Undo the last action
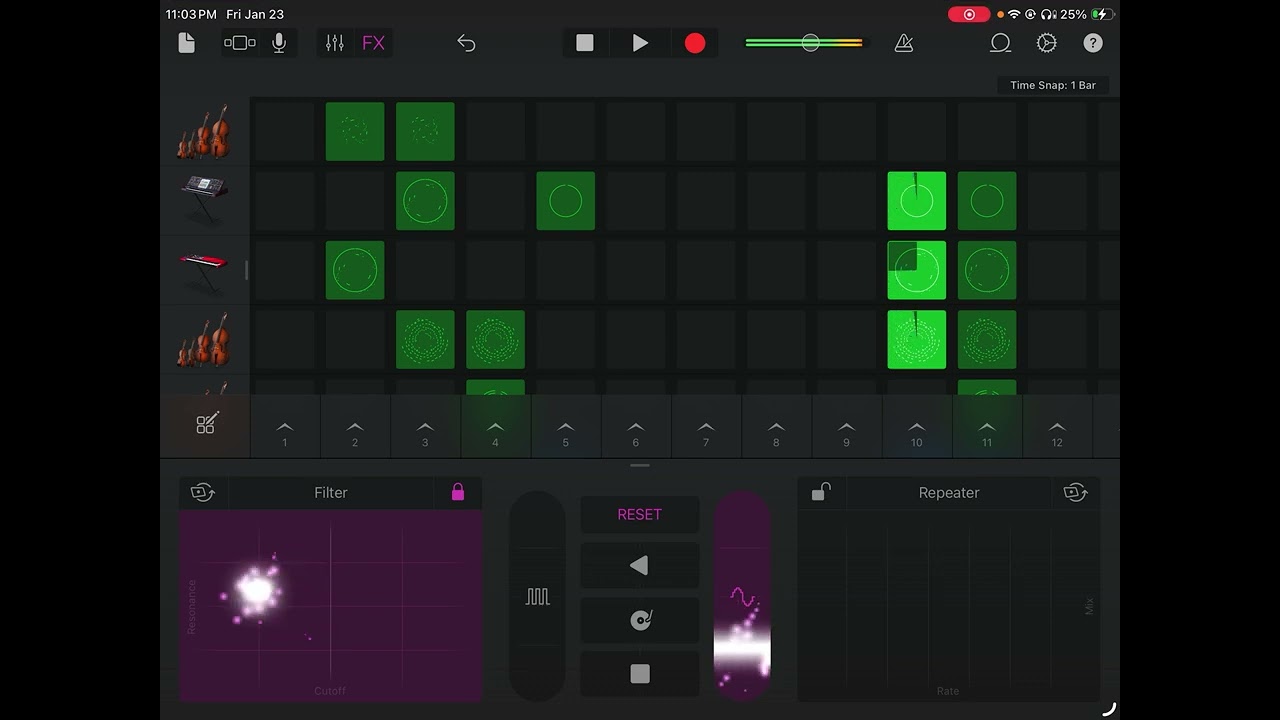1280x720 pixels. (466, 43)
